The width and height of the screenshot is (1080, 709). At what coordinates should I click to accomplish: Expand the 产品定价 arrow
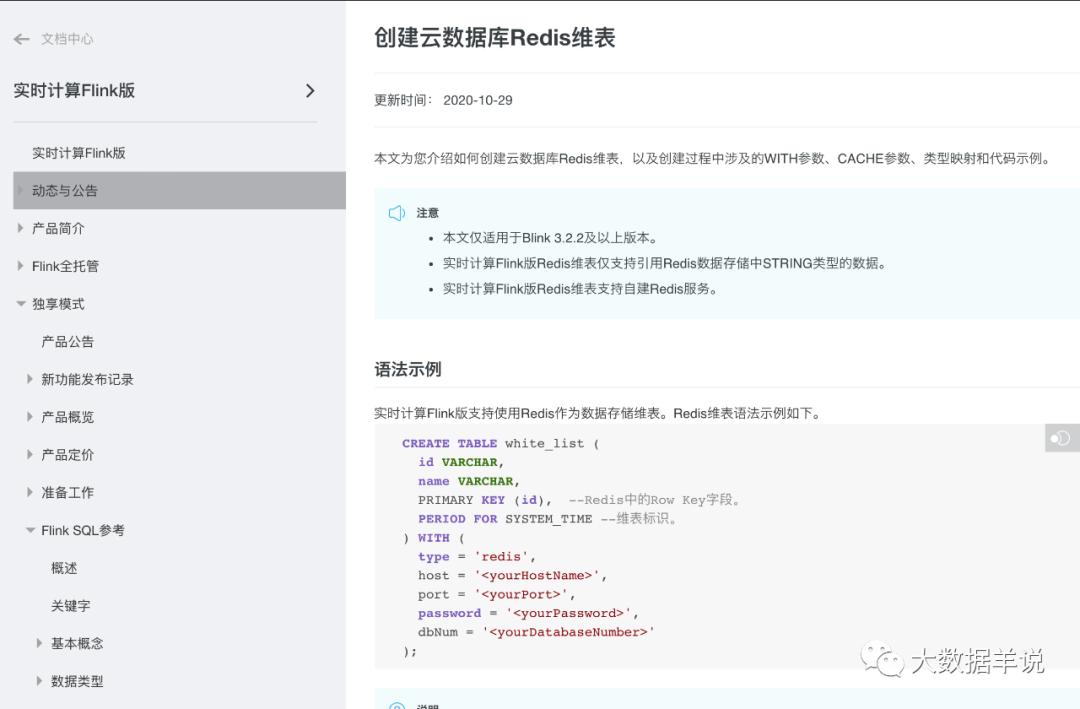pyautogui.click(x=30, y=455)
